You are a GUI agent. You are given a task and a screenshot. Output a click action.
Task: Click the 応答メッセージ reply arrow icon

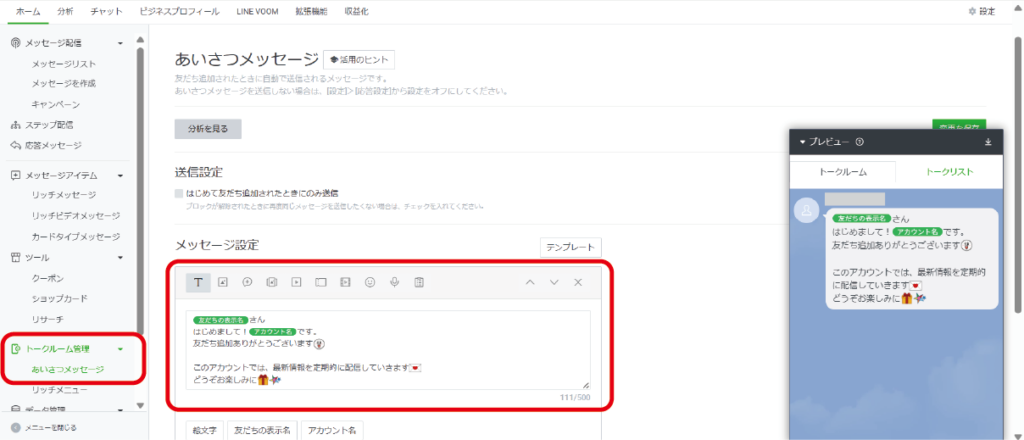coord(16,145)
